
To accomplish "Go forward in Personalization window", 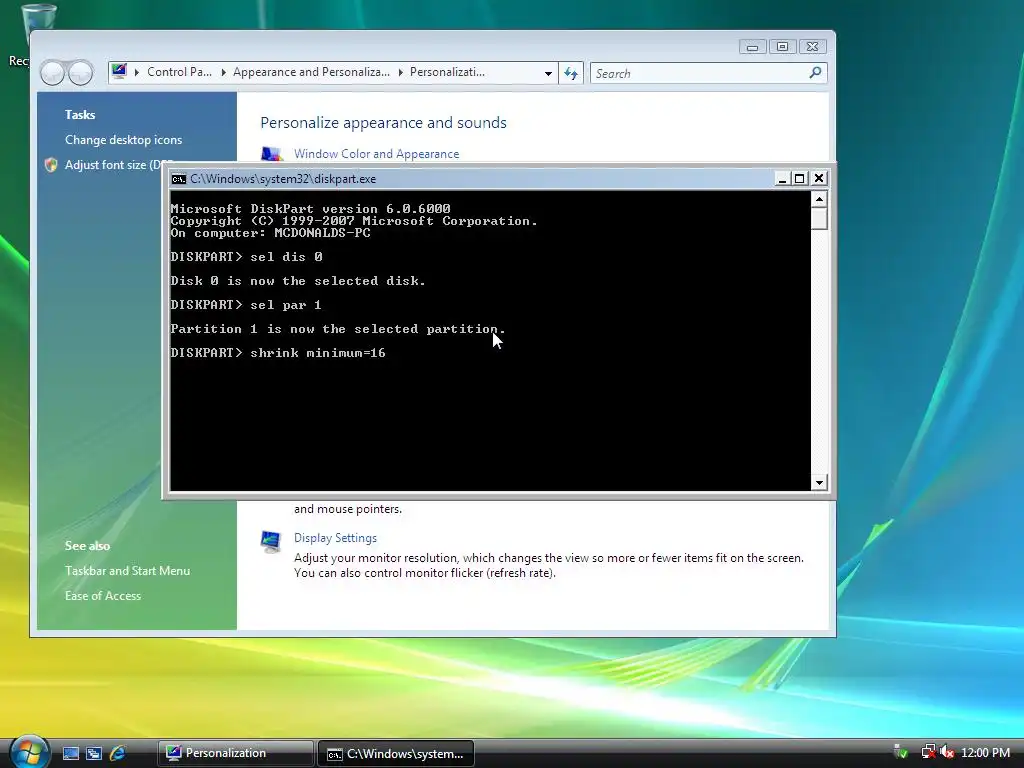I will [x=80, y=72].
